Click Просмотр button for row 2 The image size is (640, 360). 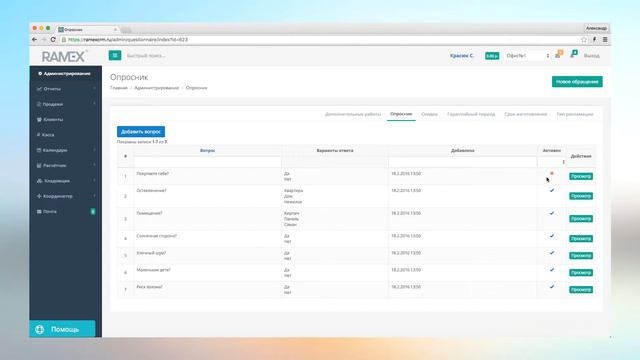coord(581,196)
